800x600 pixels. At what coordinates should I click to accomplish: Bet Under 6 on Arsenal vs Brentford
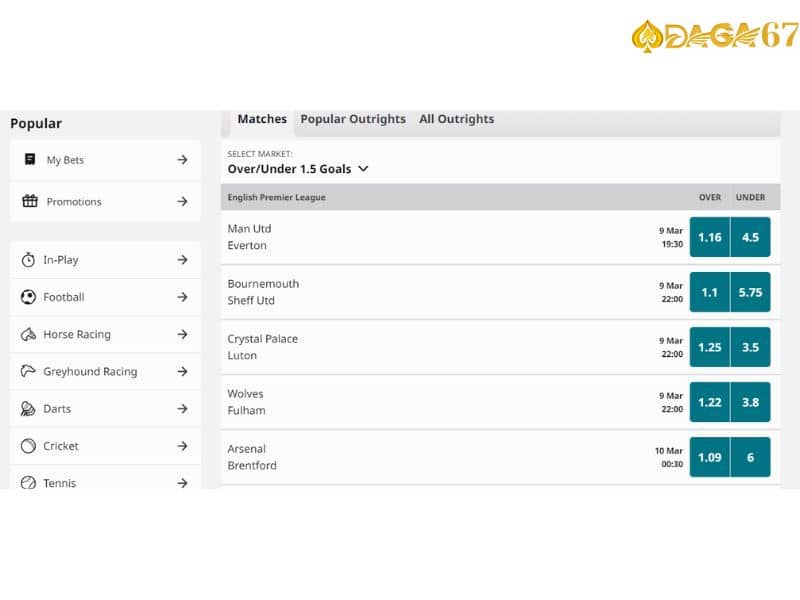click(751, 457)
